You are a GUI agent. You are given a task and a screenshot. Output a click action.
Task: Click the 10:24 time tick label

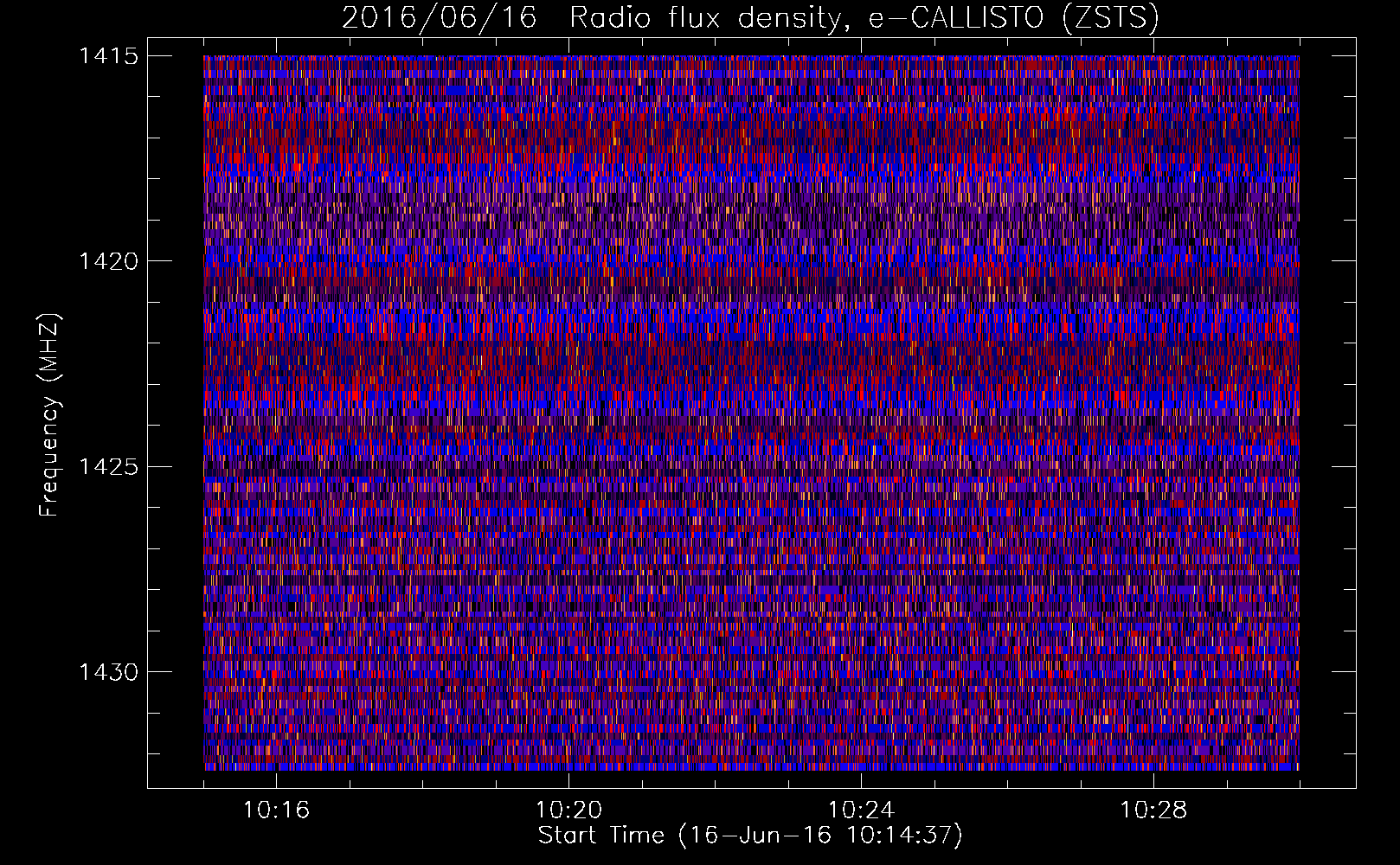(861, 811)
